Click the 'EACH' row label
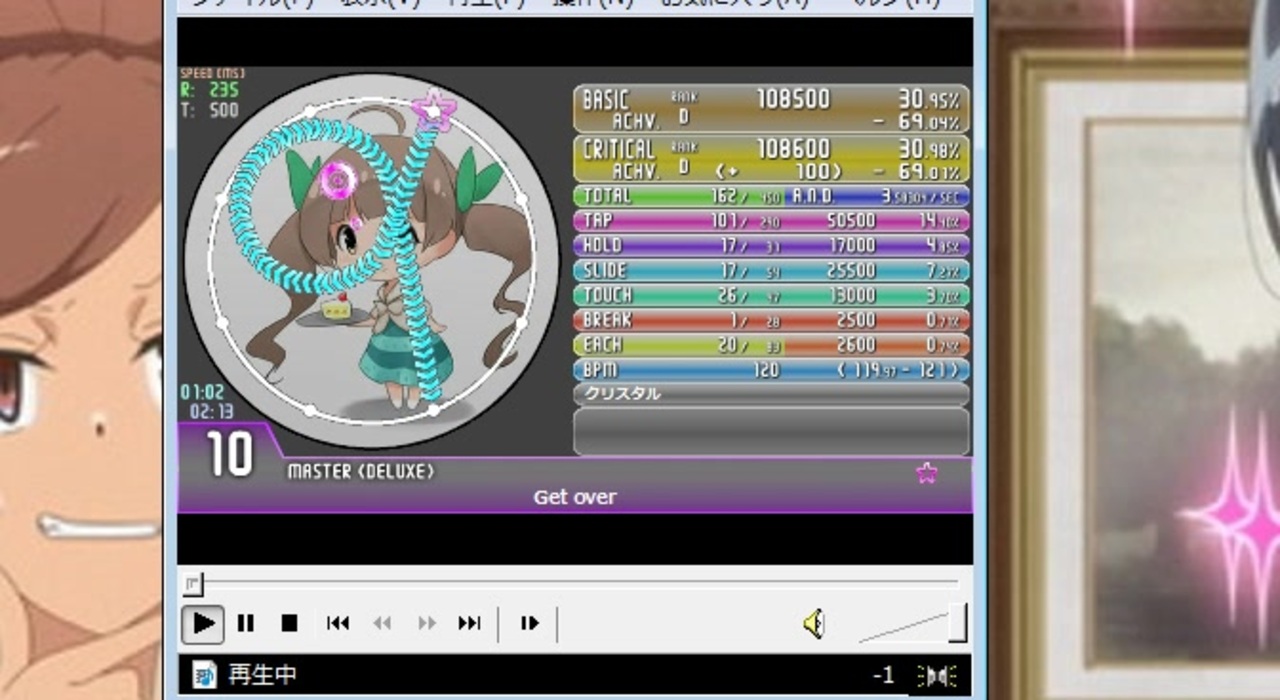The width and height of the screenshot is (1280, 700). [602, 345]
